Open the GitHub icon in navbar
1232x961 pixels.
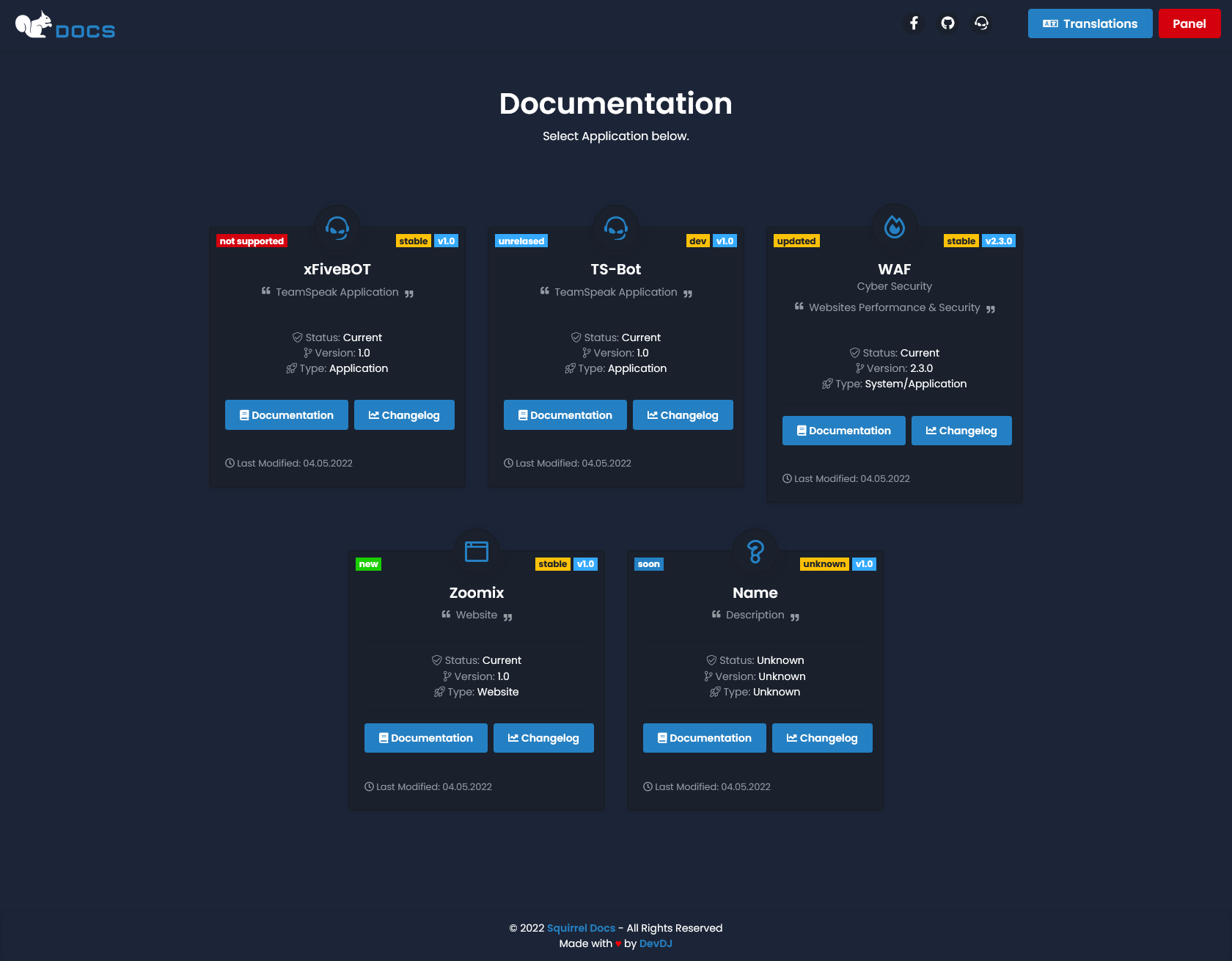point(947,23)
